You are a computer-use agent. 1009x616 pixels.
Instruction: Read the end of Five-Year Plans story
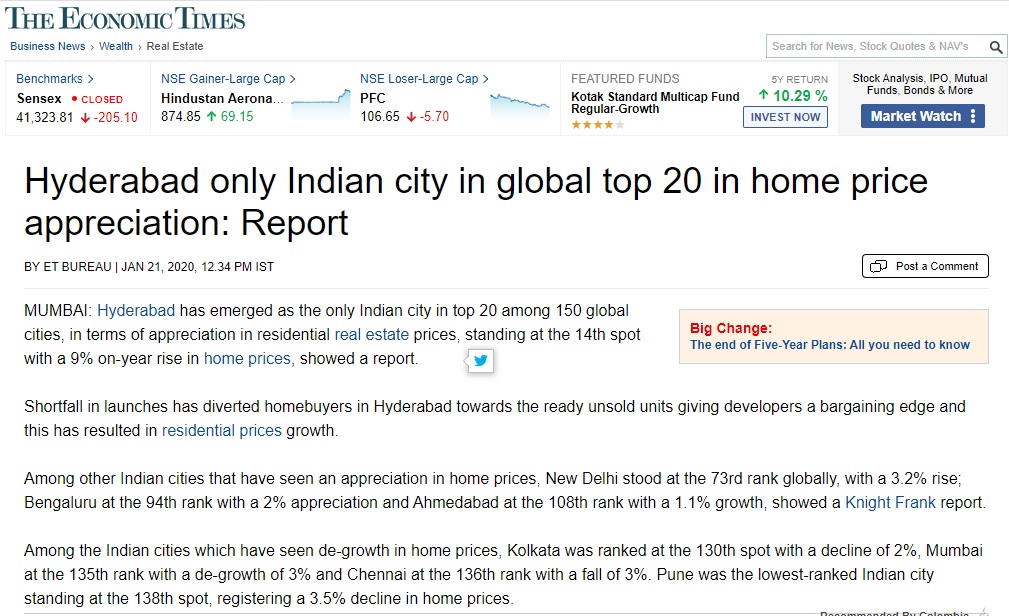[x=829, y=345]
